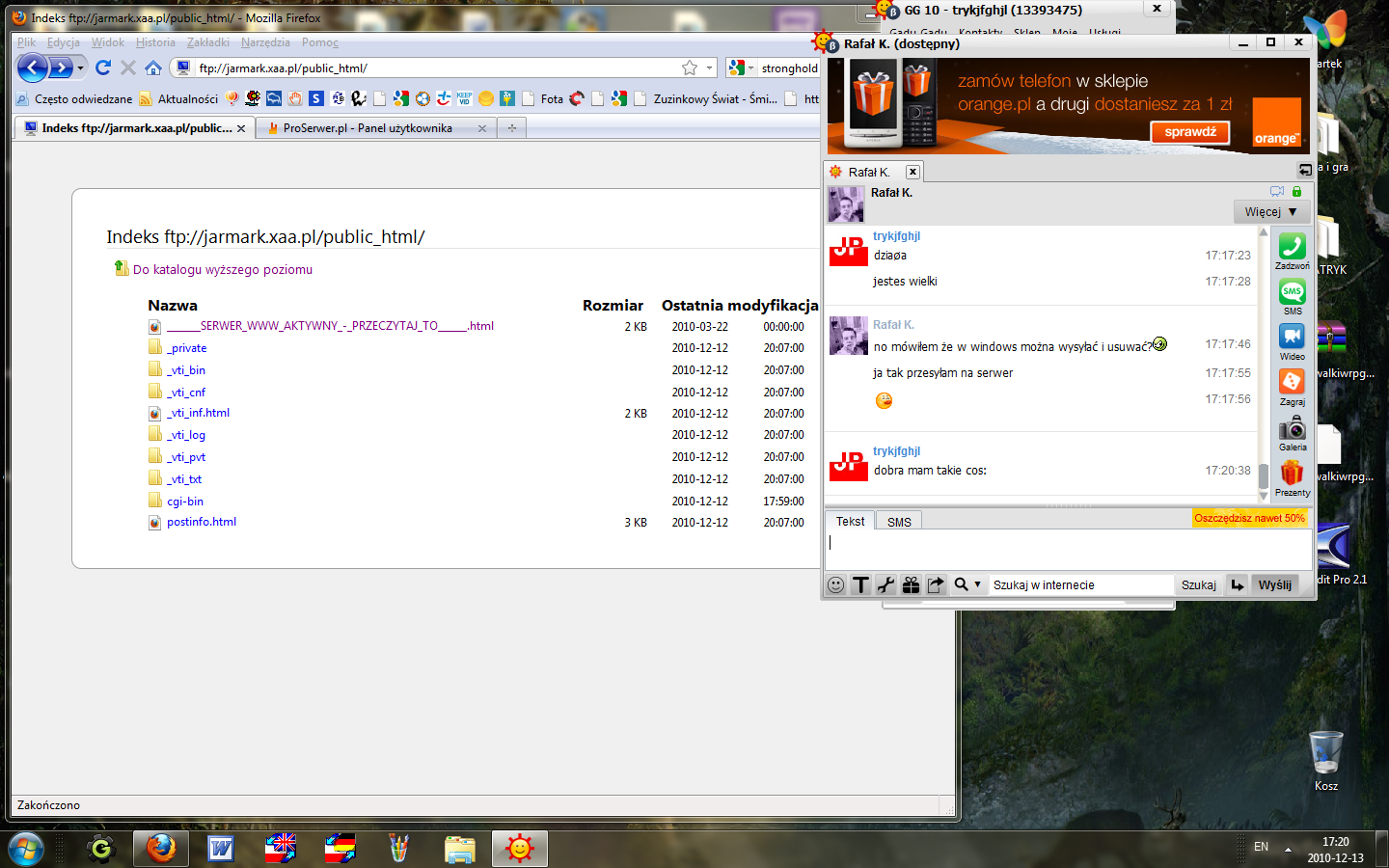Toggle the green encryption lock icon

(x=1296, y=192)
